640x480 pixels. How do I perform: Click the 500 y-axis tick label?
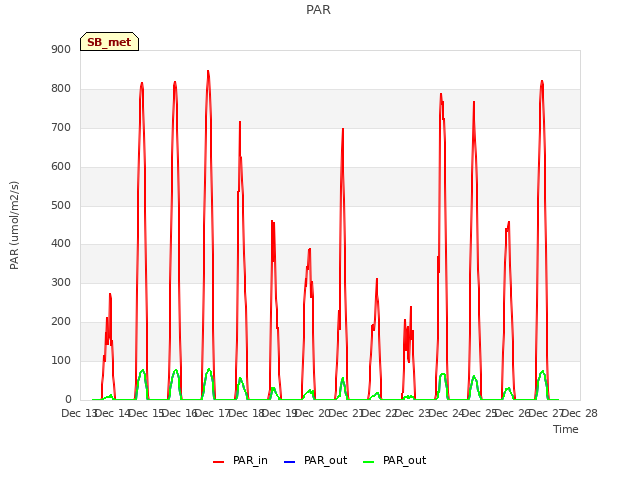61,205
